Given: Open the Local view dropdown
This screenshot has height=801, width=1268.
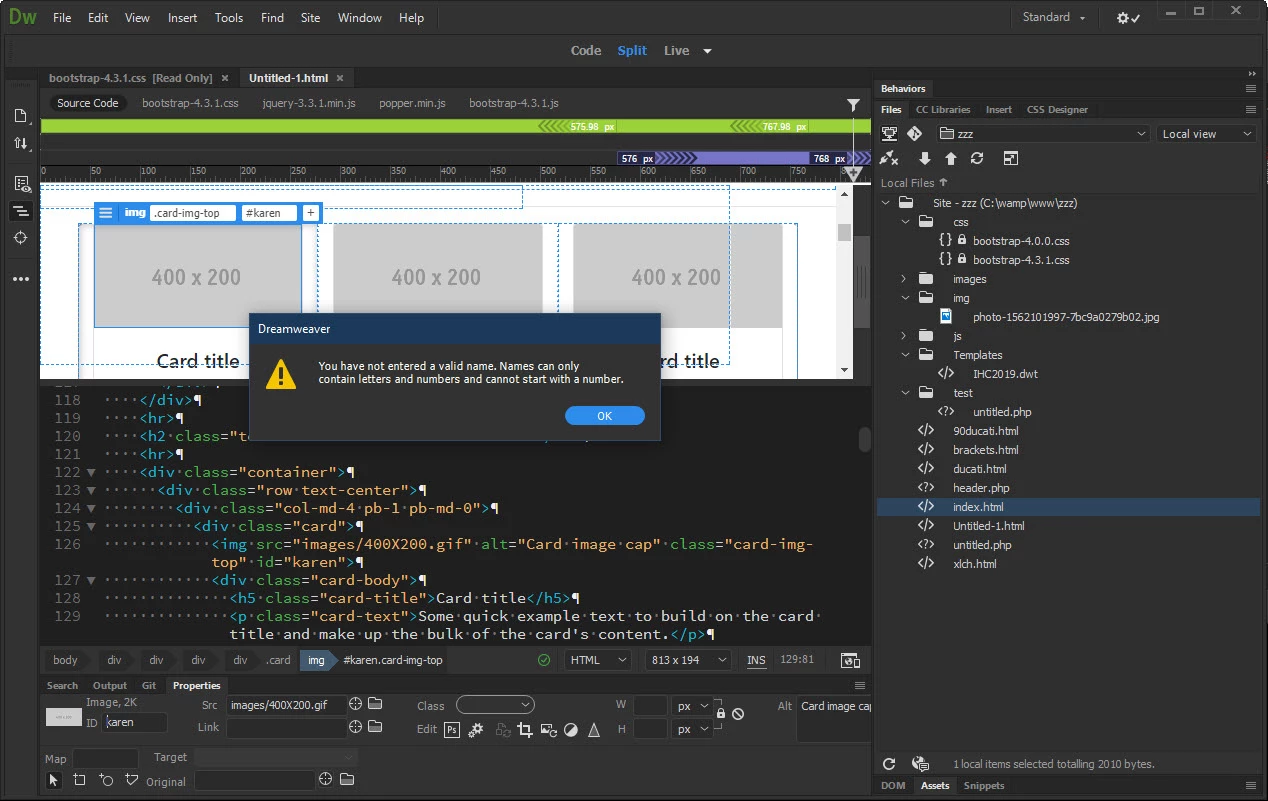Looking at the screenshot, I should [x=1206, y=133].
